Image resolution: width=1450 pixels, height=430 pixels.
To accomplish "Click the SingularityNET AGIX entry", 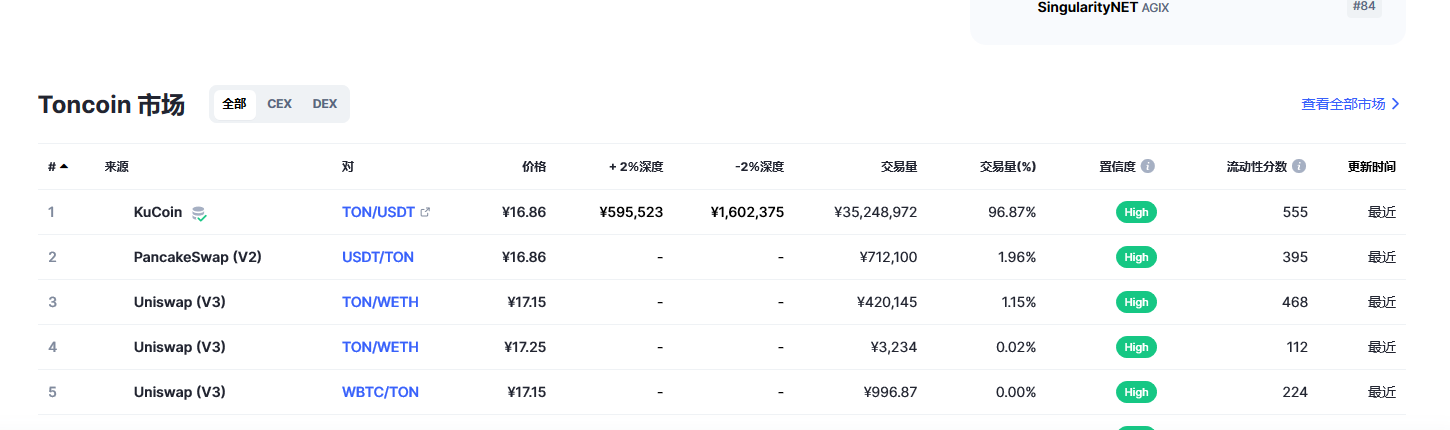I will tap(1103, 7).
